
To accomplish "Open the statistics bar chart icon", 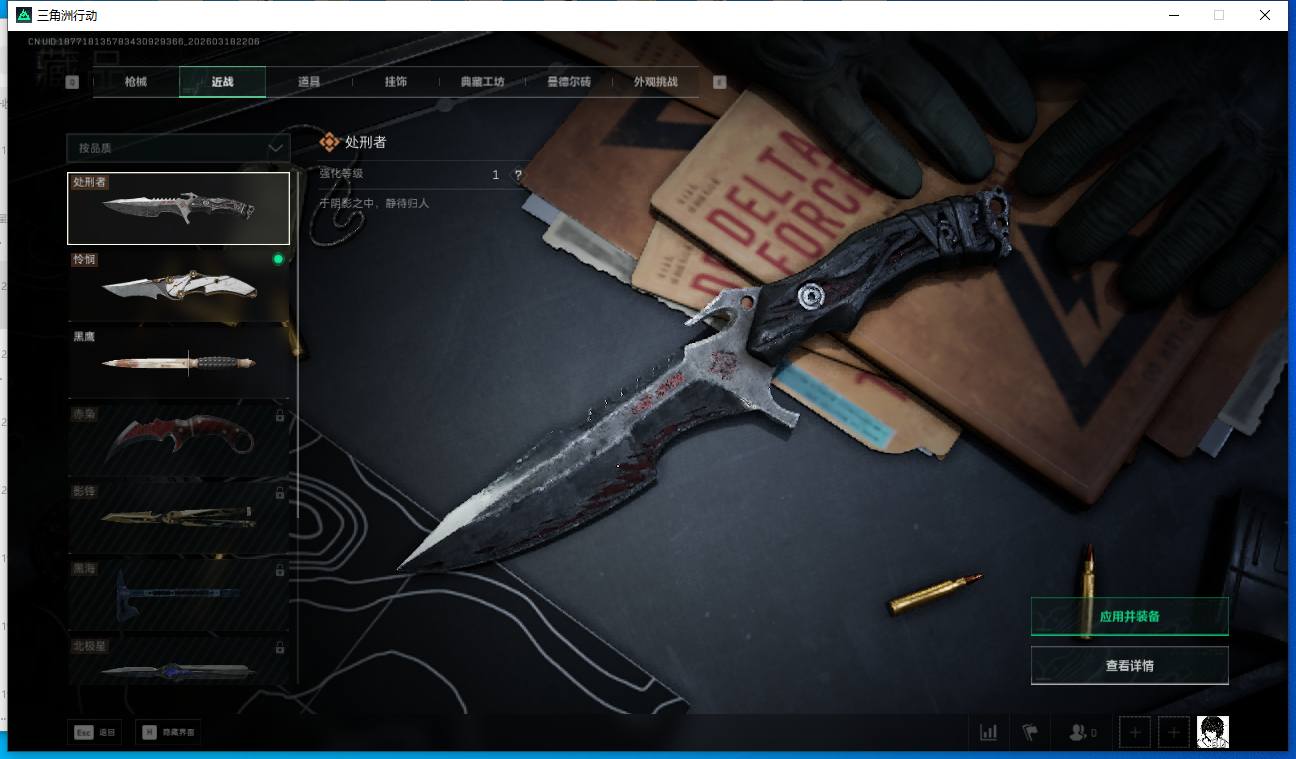I will 989,733.
